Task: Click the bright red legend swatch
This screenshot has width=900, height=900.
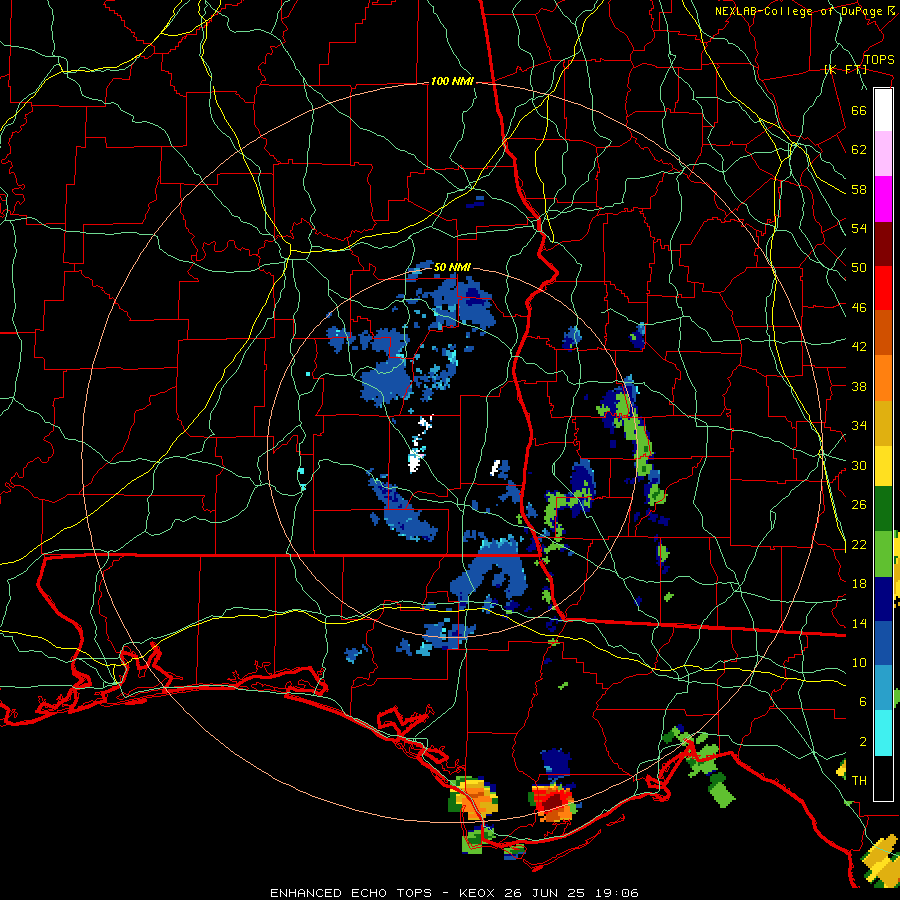Action: pos(883,288)
